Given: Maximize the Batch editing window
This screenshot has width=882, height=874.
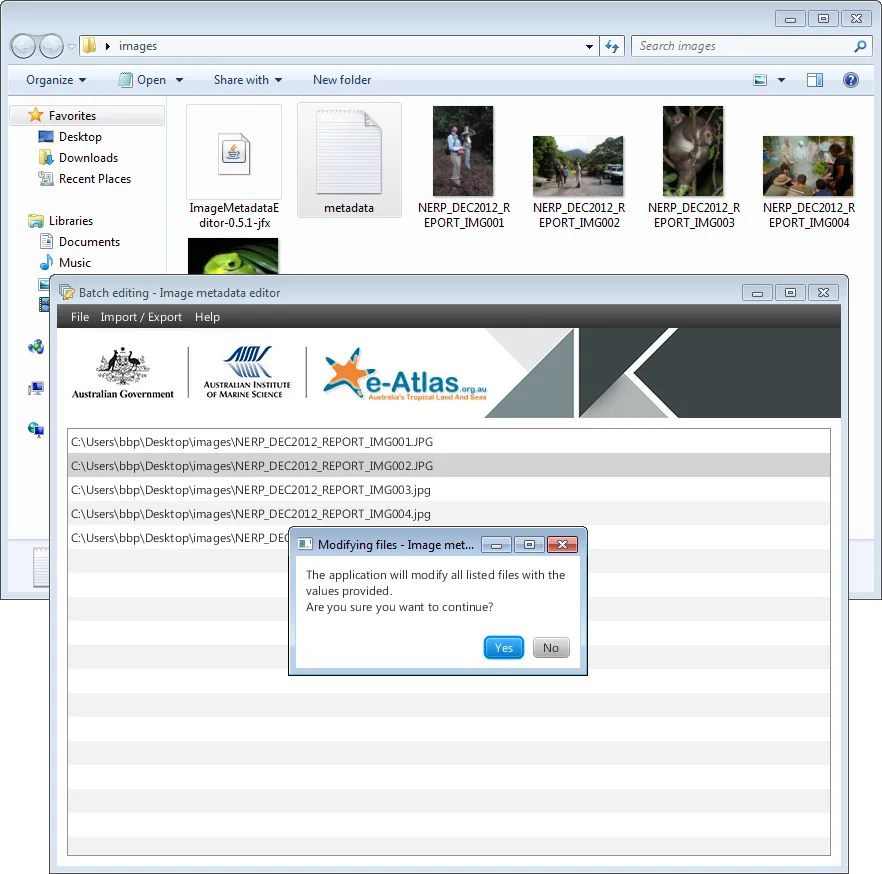Looking at the screenshot, I should coord(790,292).
